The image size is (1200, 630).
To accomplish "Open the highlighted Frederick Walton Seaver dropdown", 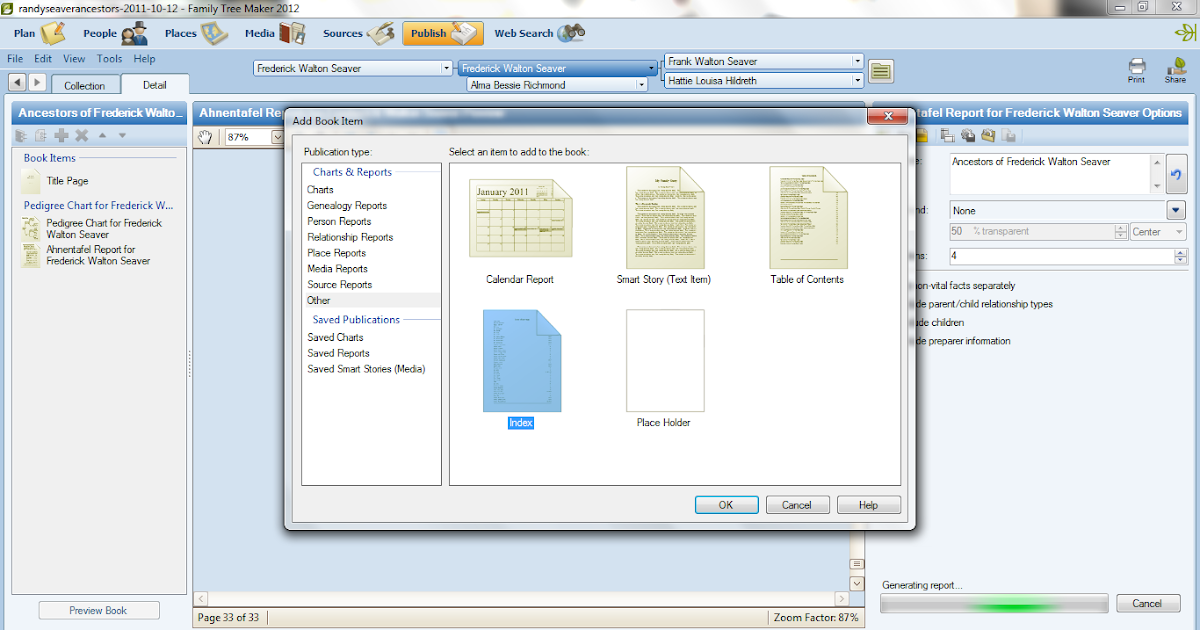I will coord(652,68).
